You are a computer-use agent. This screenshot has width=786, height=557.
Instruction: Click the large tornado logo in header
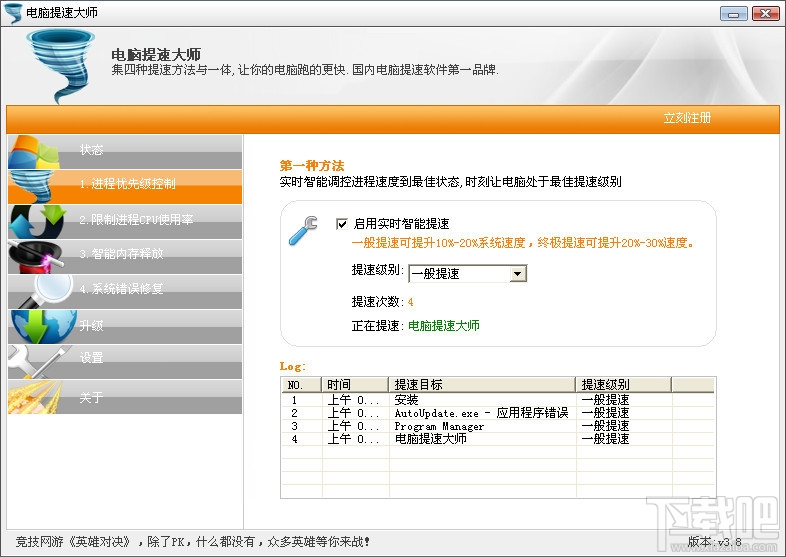point(61,66)
